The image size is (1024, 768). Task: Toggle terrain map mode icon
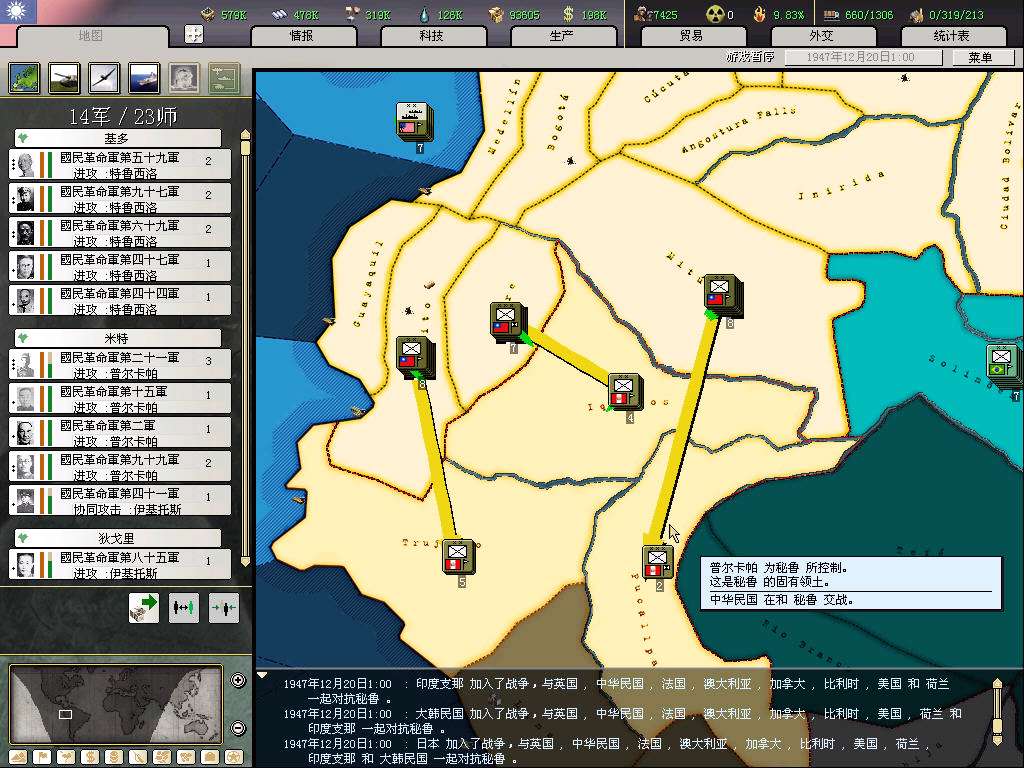pyautogui.click(x=19, y=756)
